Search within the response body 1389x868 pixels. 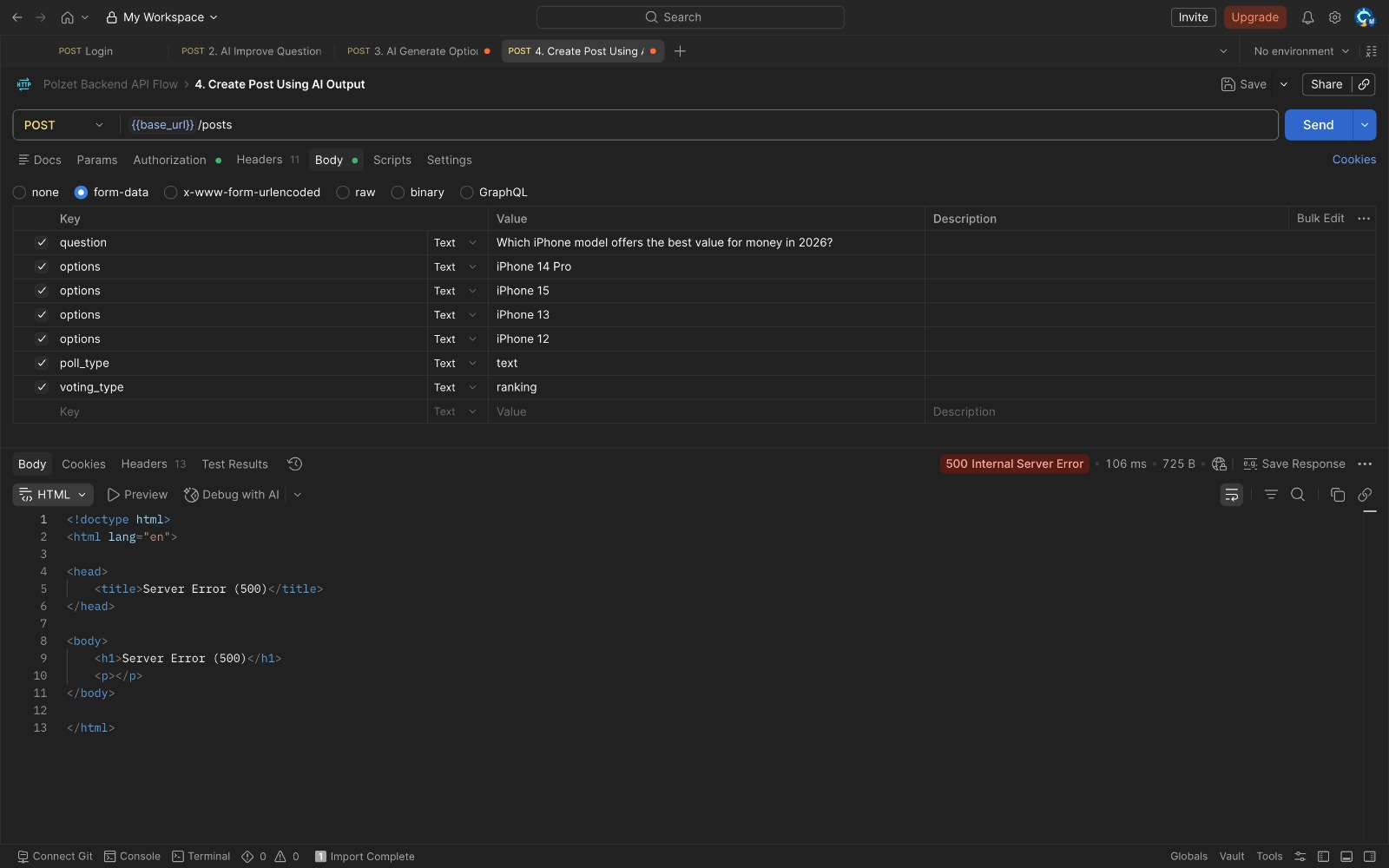pos(1298,495)
